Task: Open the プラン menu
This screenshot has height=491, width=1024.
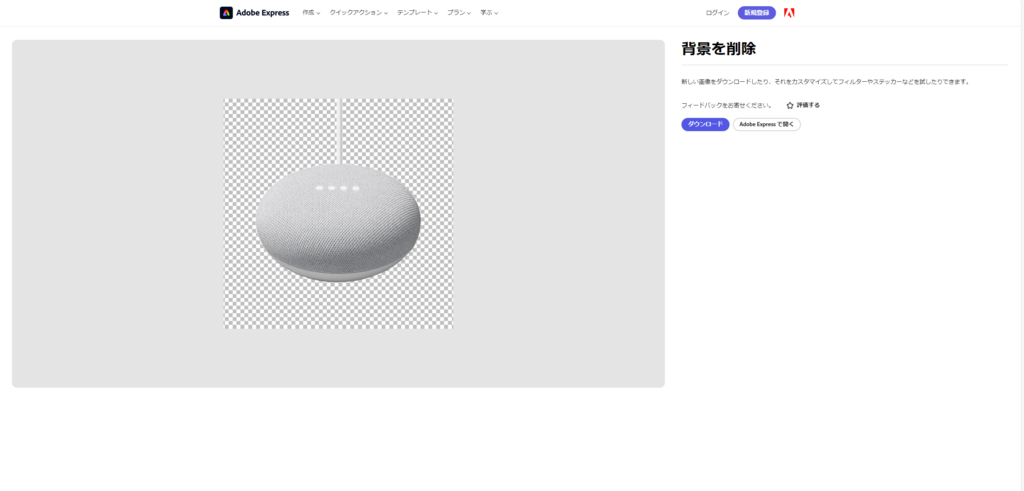Action: (459, 13)
